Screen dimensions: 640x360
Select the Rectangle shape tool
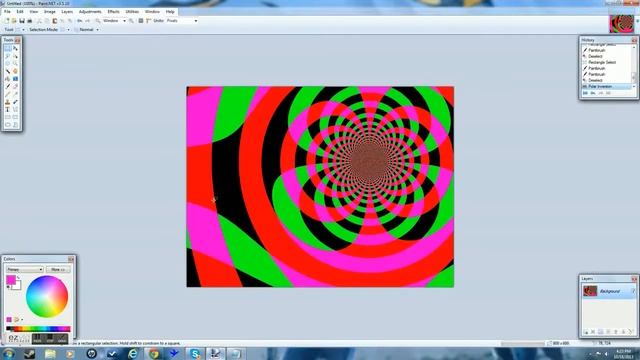[7, 117]
